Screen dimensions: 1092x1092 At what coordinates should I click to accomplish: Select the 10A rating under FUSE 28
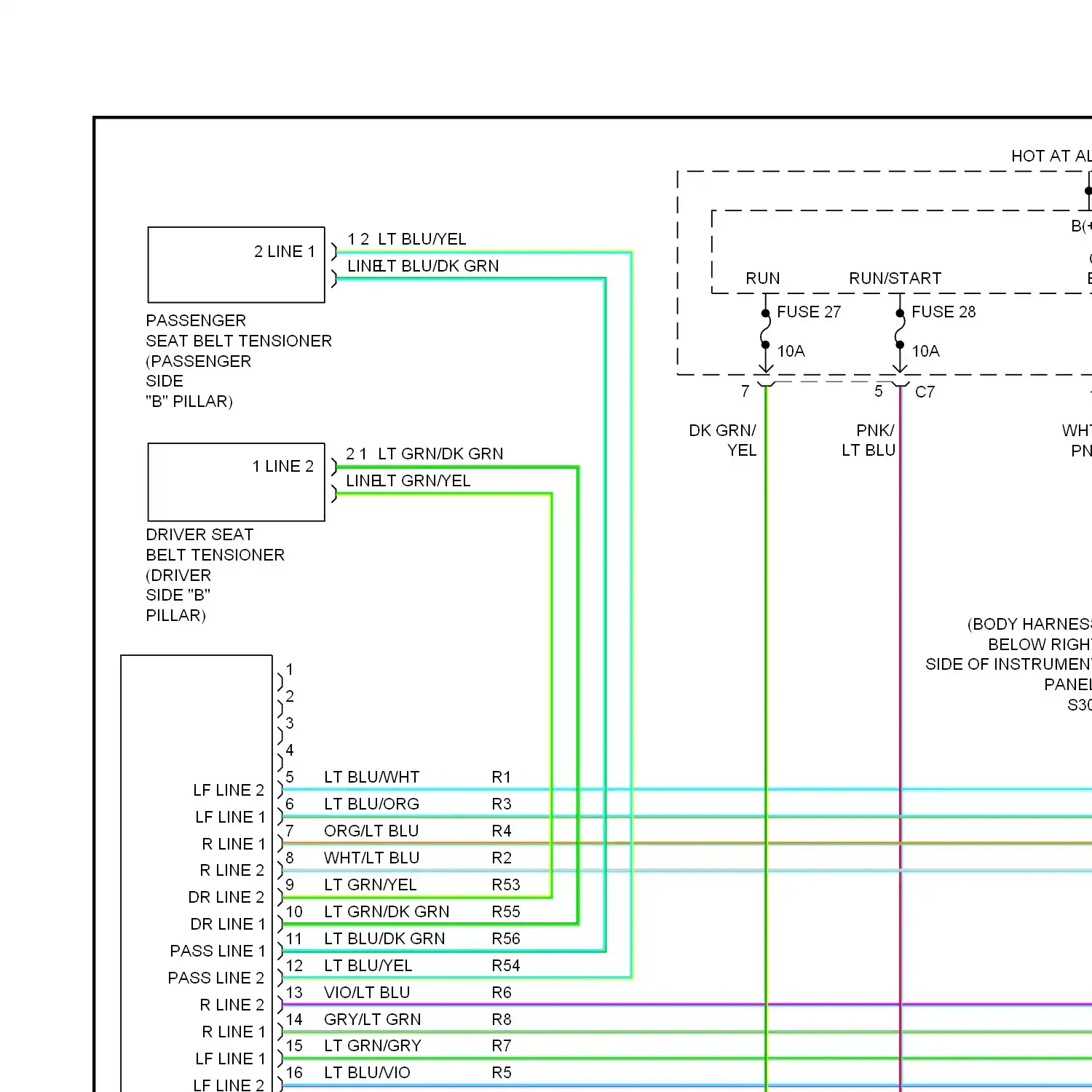click(x=925, y=351)
